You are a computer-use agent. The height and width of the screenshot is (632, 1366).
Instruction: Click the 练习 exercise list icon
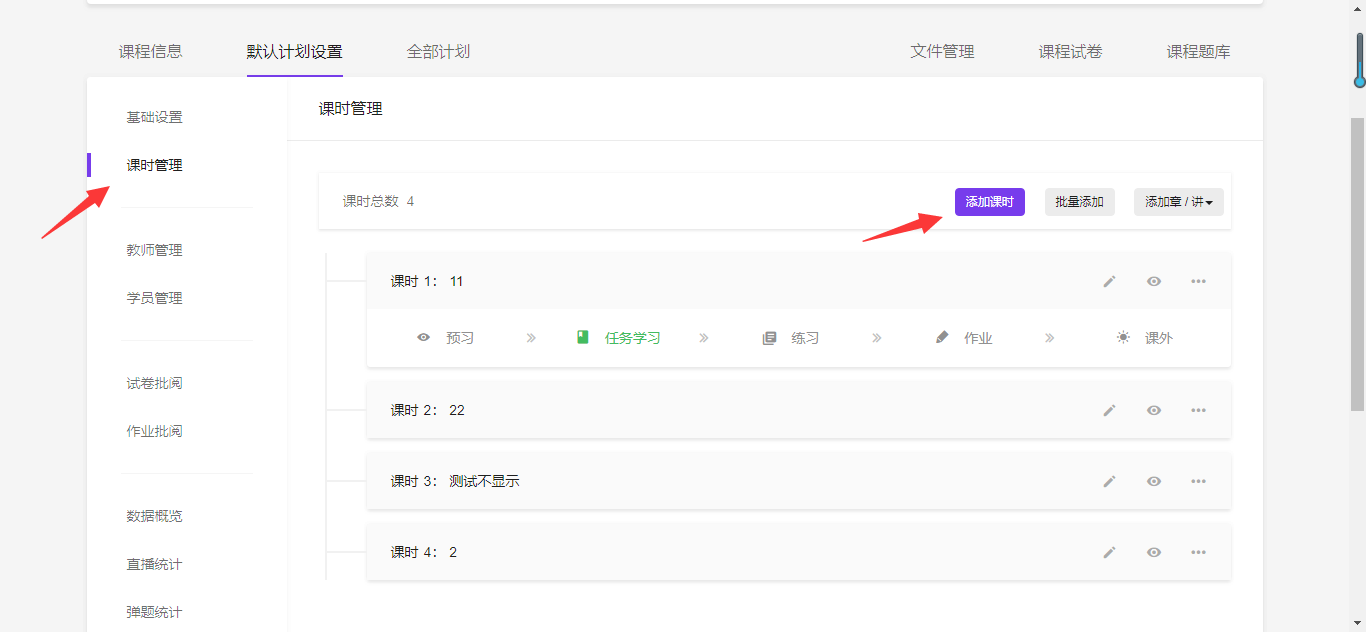(769, 338)
